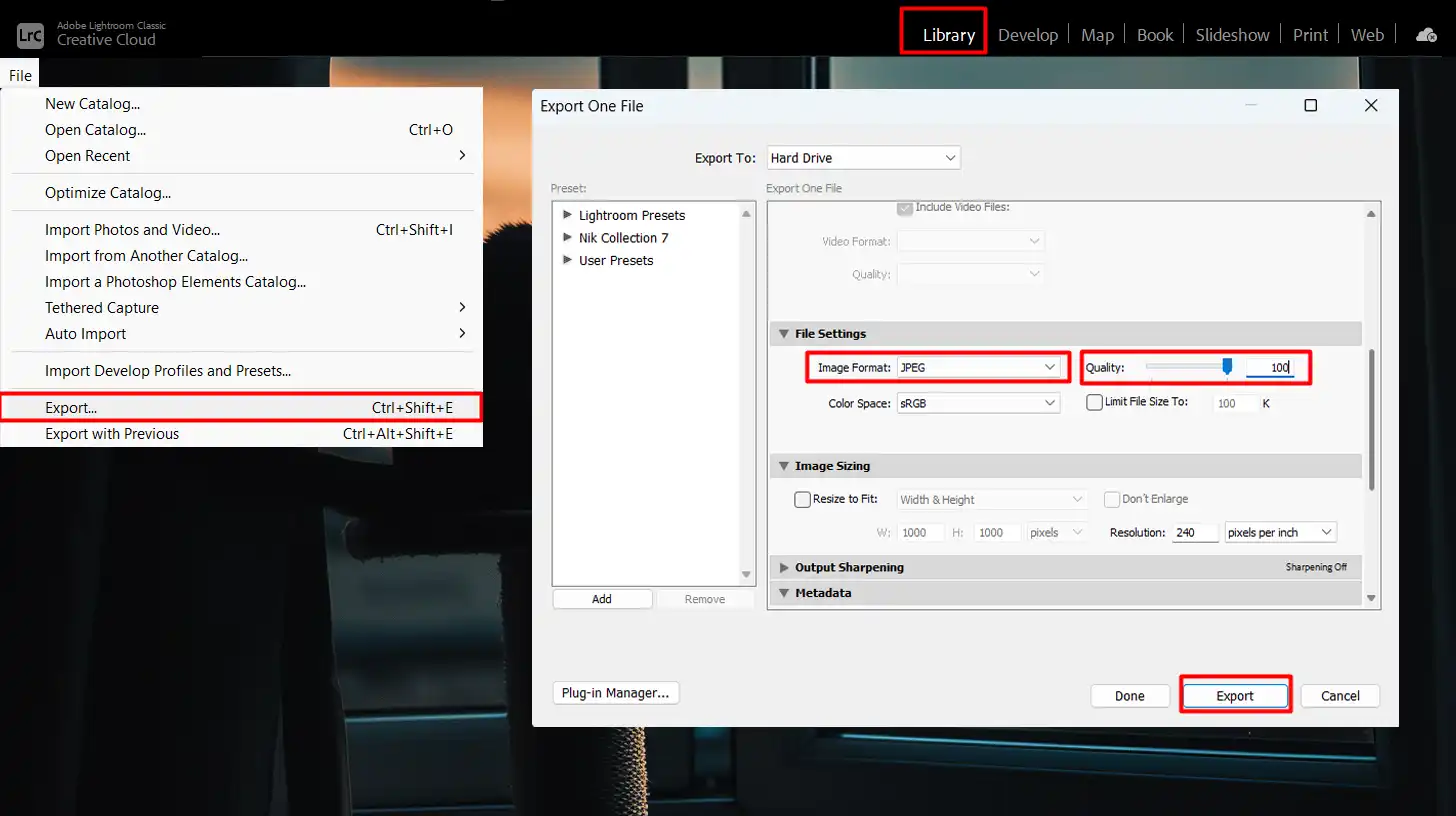Click the Done button
The width and height of the screenshot is (1456, 816).
point(1130,696)
